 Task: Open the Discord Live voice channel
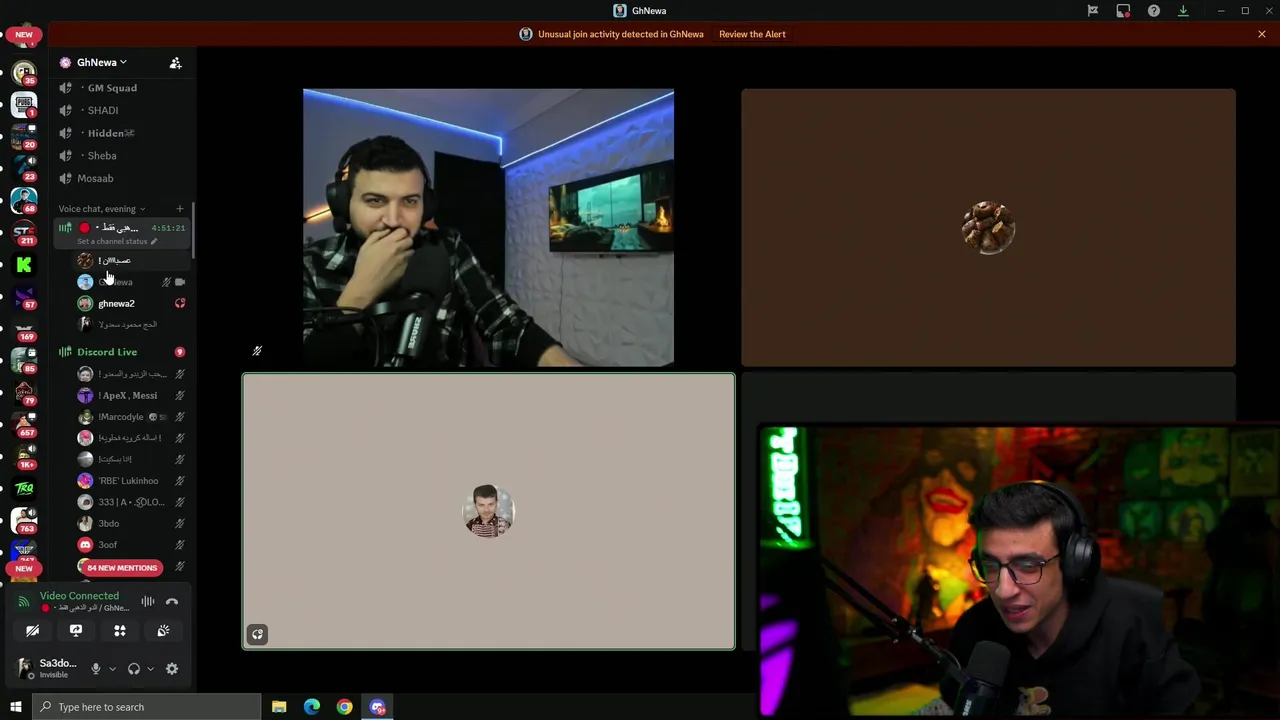[x=122, y=352]
